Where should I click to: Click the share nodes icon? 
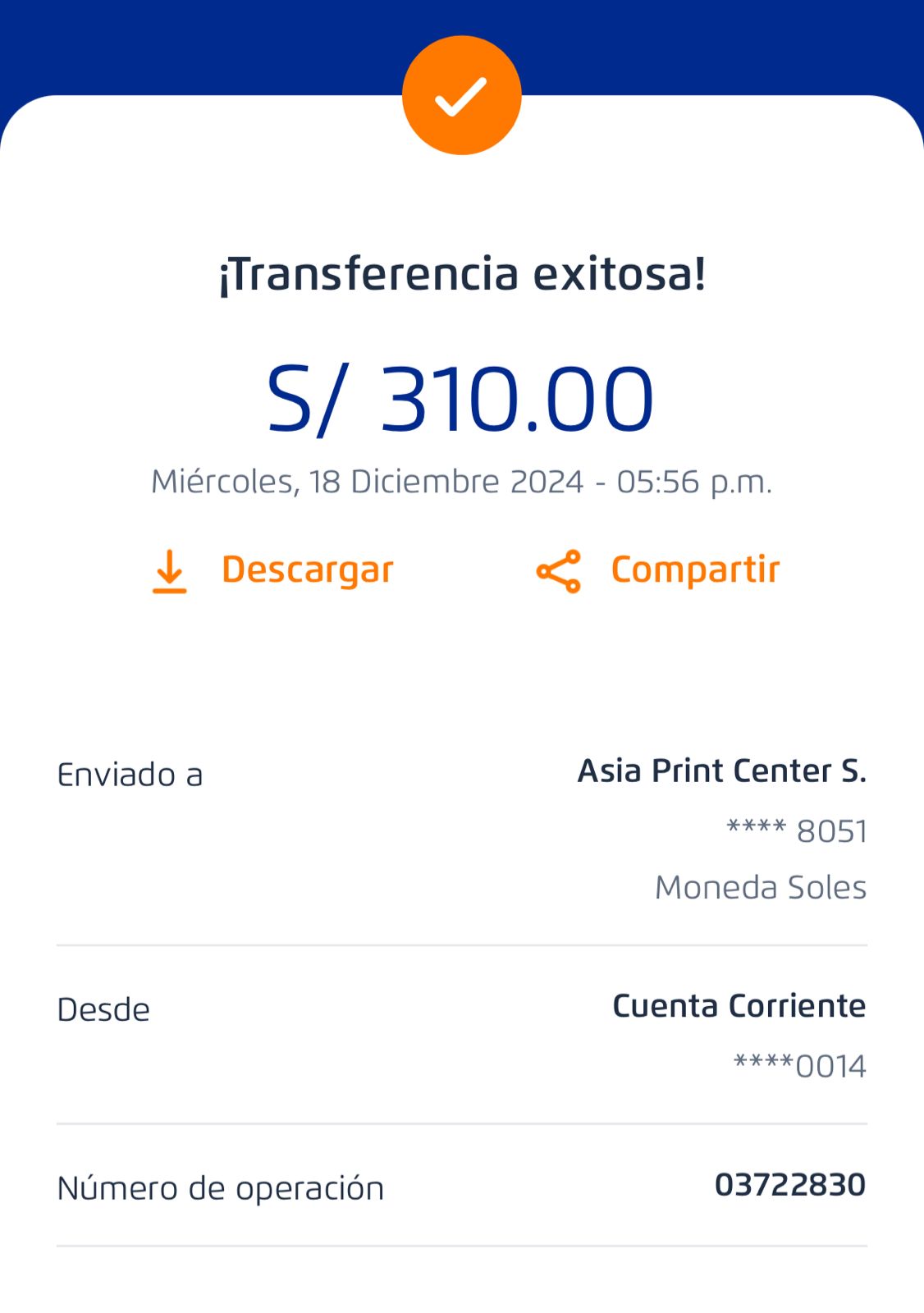559,571
